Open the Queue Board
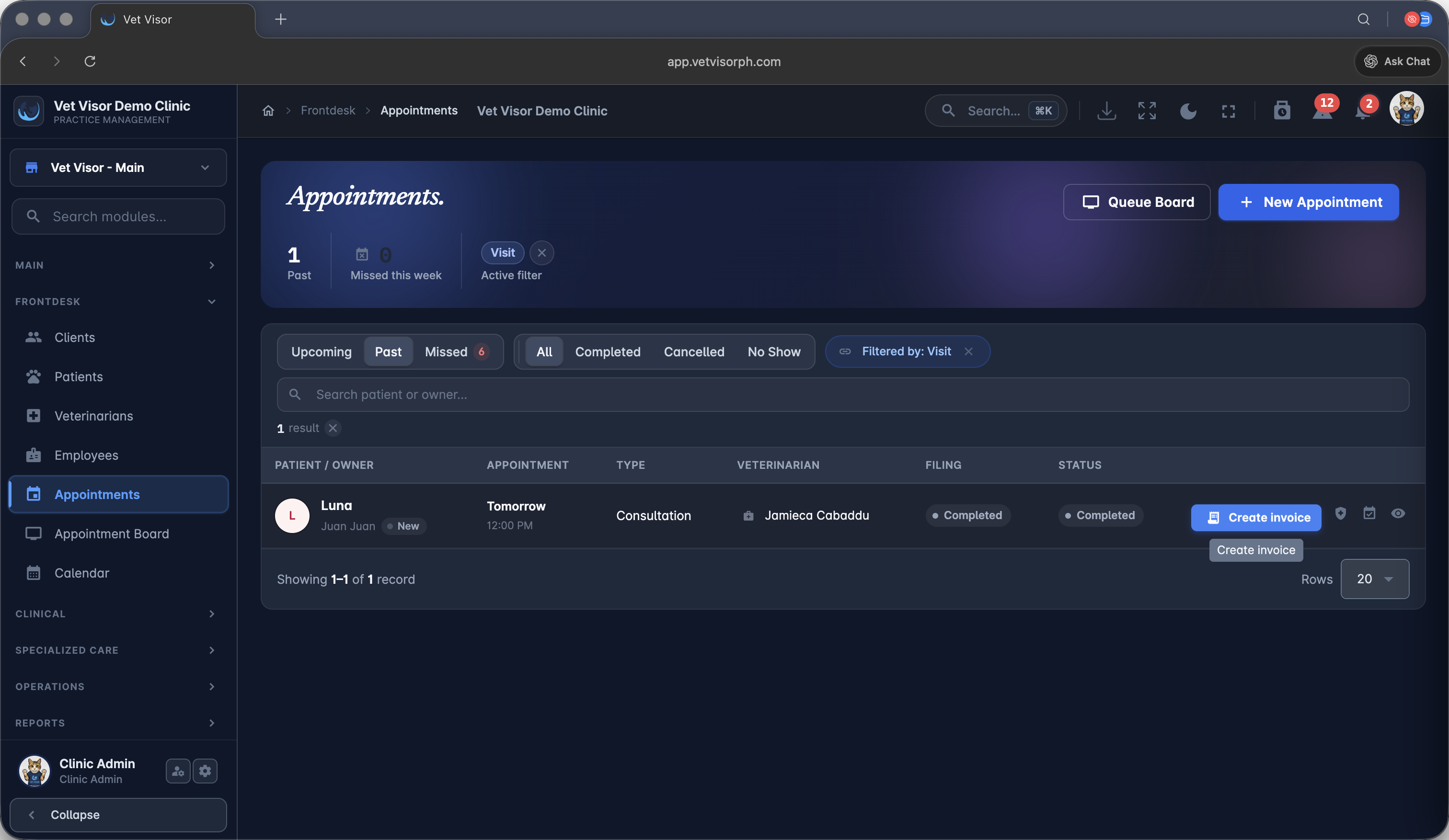The width and height of the screenshot is (1449, 840). pos(1137,202)
